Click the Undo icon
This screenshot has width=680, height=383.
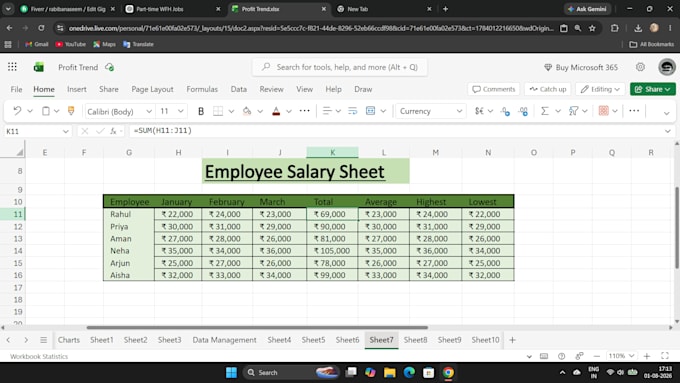coord(17,111)
